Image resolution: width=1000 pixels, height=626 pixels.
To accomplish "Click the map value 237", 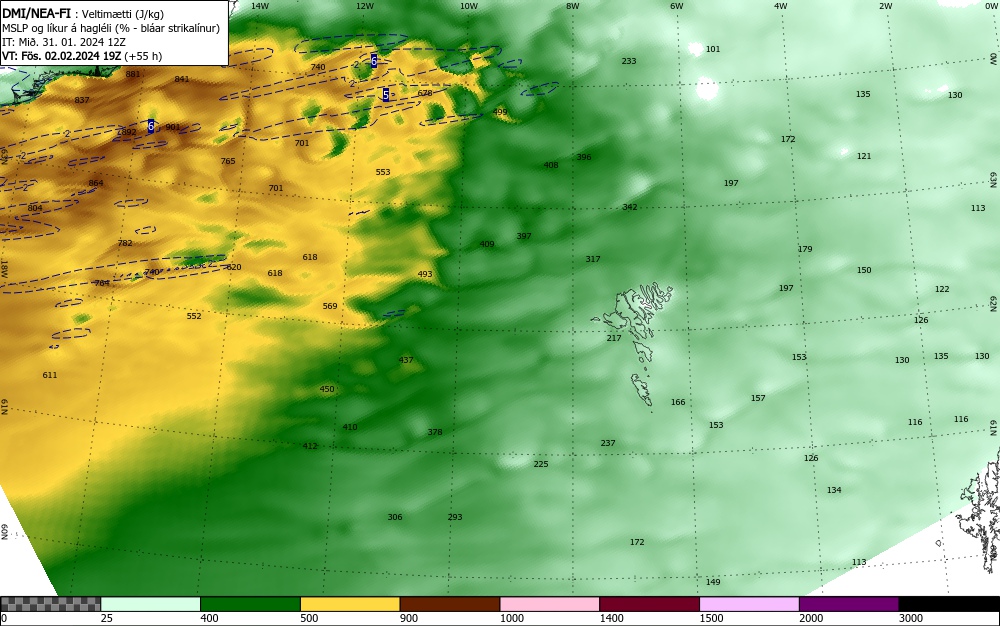I will click(608, 443).
